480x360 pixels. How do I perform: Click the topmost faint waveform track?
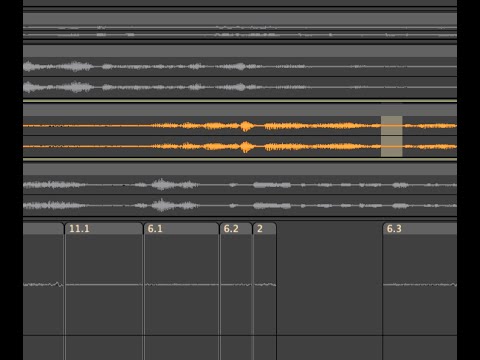[240, 31]
